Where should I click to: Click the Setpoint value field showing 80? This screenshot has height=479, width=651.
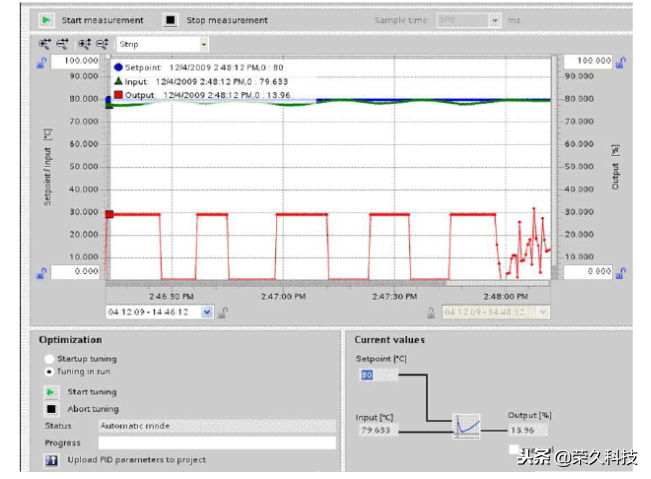coord(376,375)
